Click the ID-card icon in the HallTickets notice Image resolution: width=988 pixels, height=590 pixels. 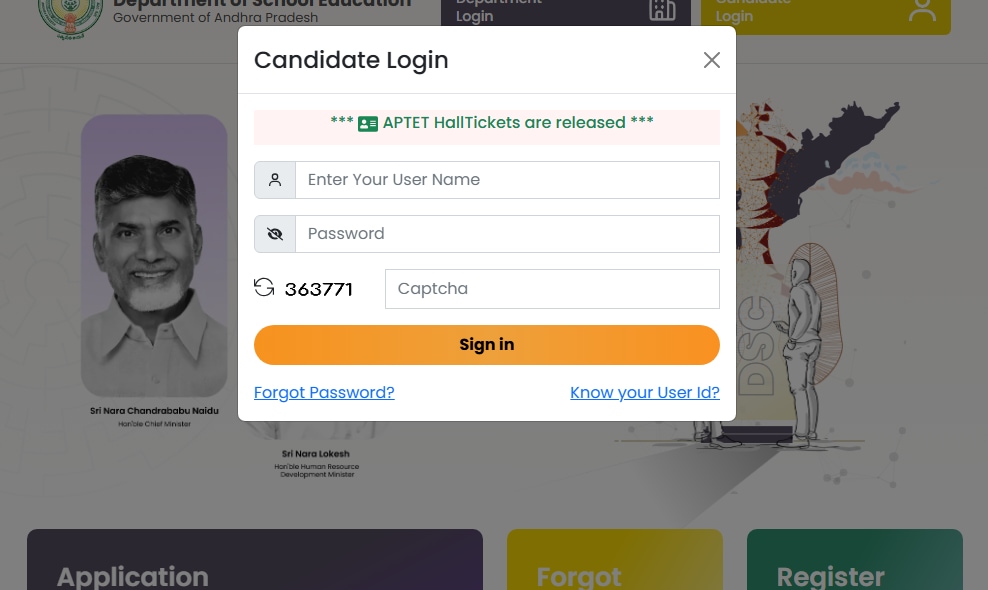point(367,124)
